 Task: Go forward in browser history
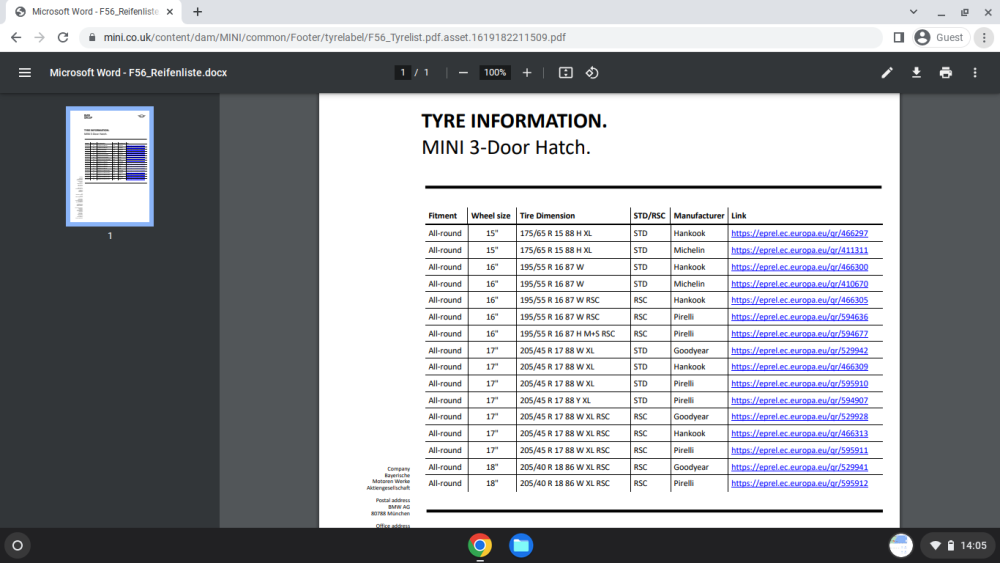pos(40,38)
